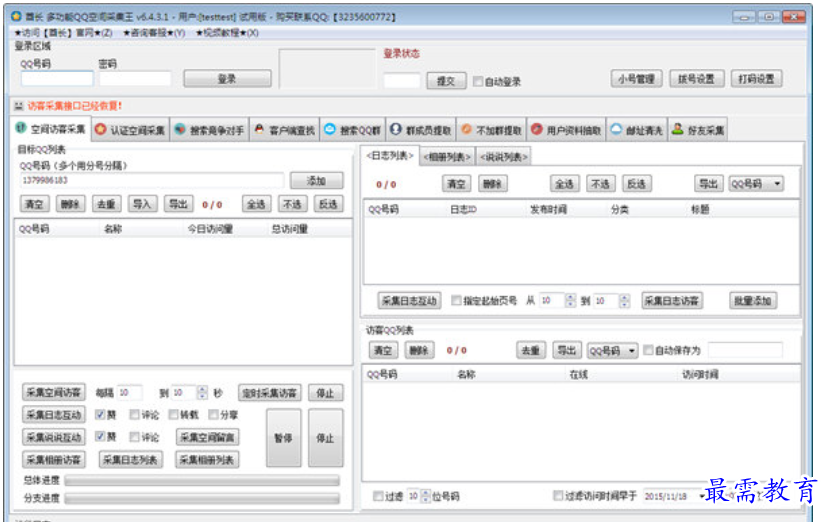Viewport: 826px width, 522px height.
Task: Open the 邮址清洗 tab with the cloud icon
Action: coord(636,130)
